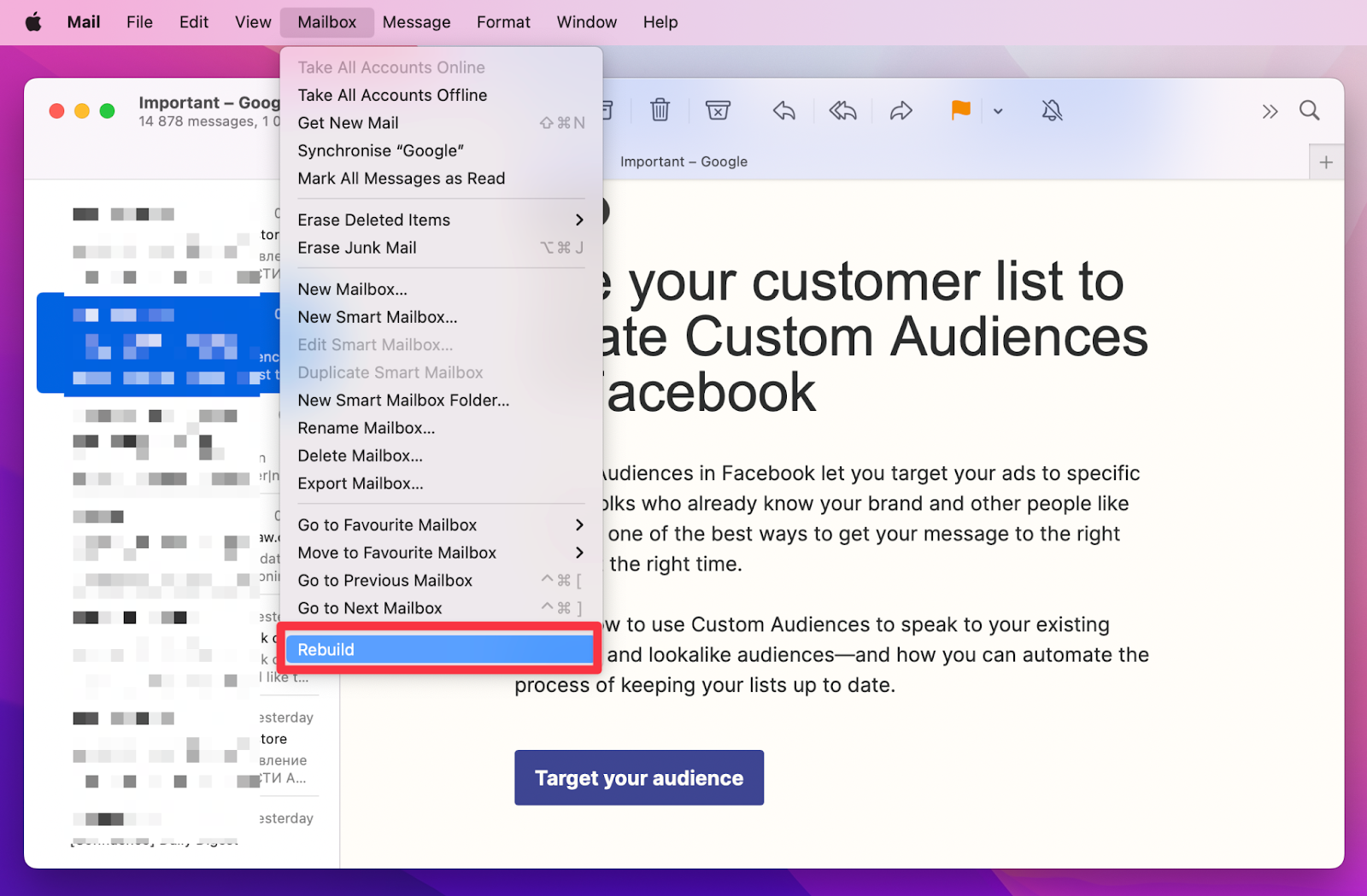Select Go to Previous Mailbox
Viewport: 1367px width, 896px height.
point(441,580)
